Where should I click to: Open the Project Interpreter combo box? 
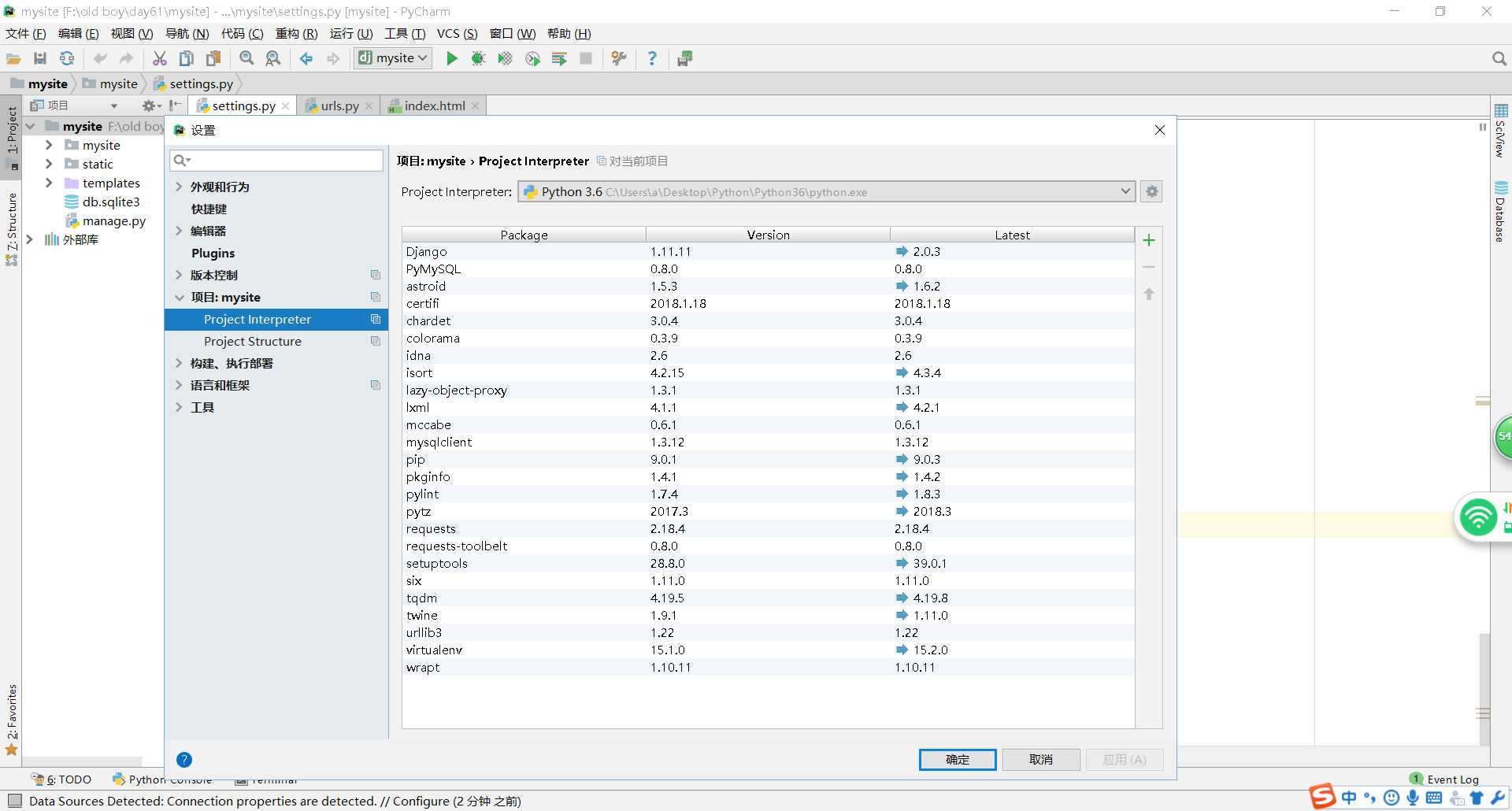click(826, 191)
